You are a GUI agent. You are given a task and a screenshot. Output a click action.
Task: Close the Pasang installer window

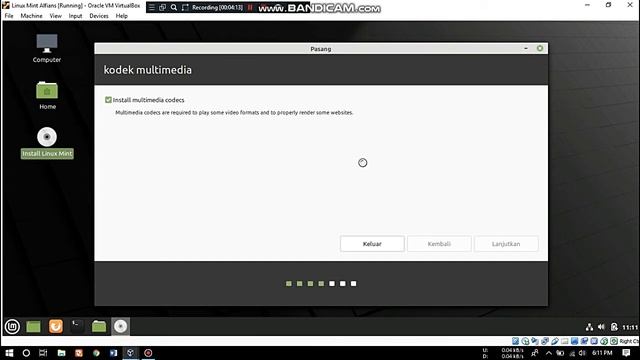pyautogui.click(x=540, y=48)
